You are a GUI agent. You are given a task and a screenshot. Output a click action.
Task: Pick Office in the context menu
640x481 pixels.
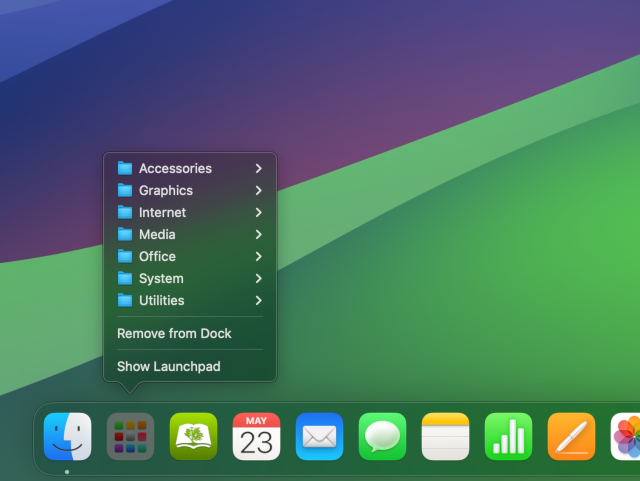pyautogui.click(x=190, y=256)
